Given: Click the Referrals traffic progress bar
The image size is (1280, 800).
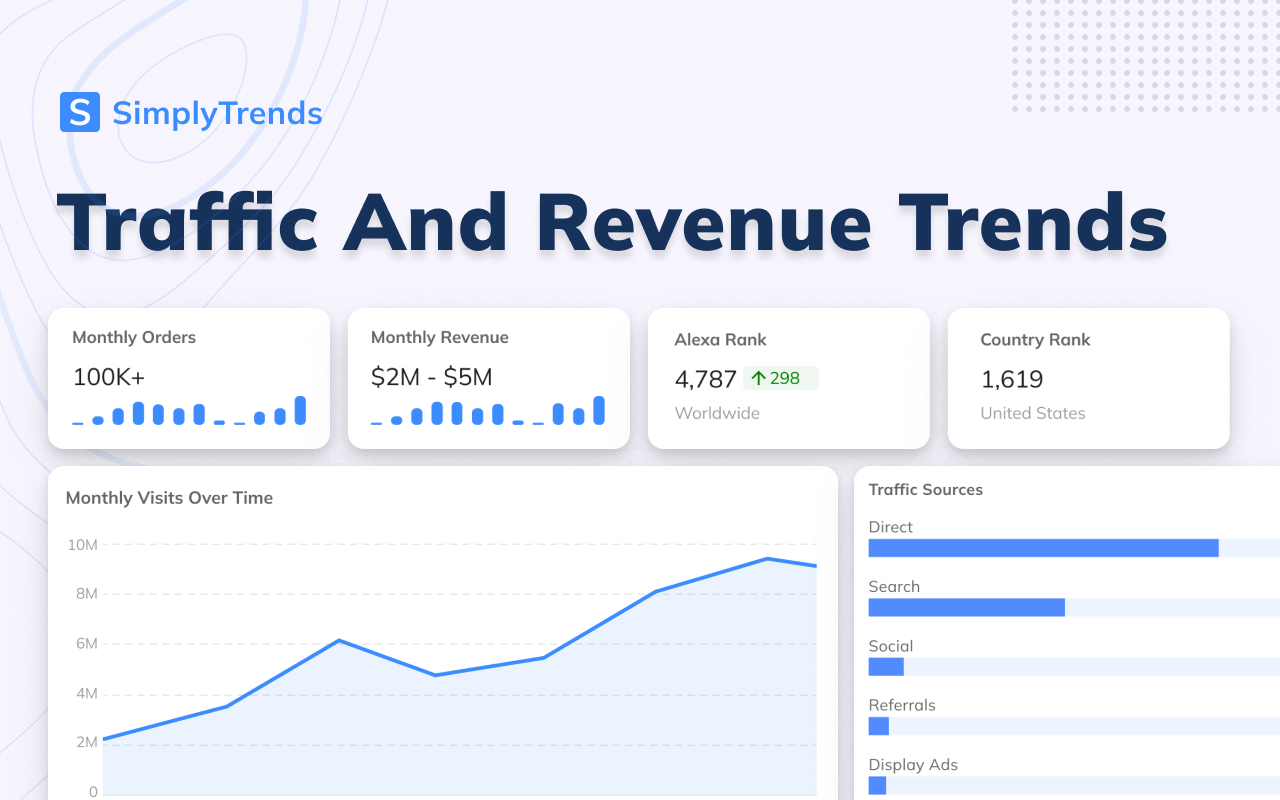Looking at the screenshot, I should pos(1074,726).
